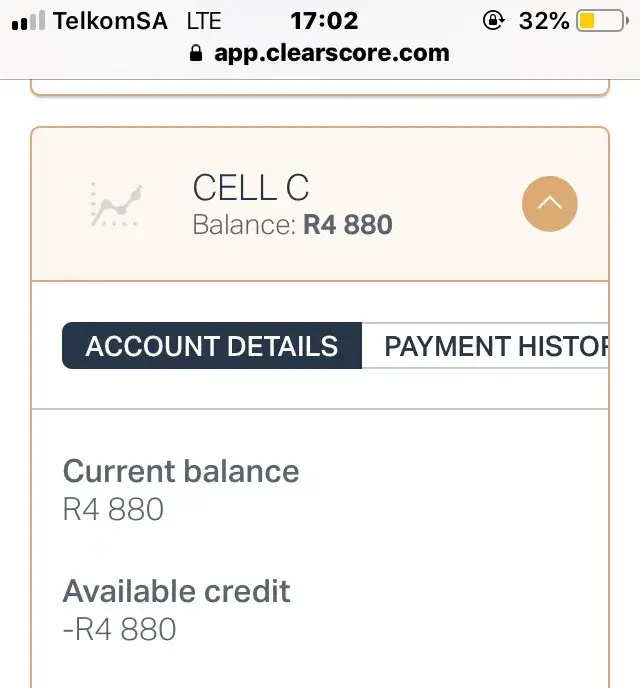Click the -R4 880 available credit value
640x688 pixels.
(119, 629)
